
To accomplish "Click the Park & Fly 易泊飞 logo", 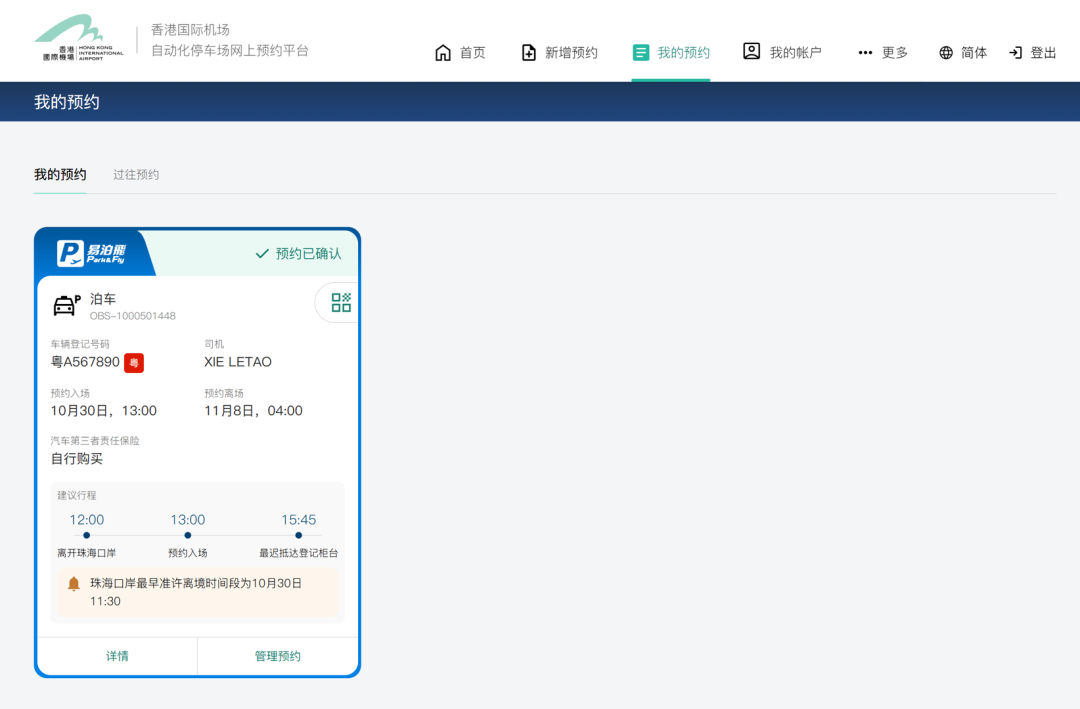I will [92, 253].
